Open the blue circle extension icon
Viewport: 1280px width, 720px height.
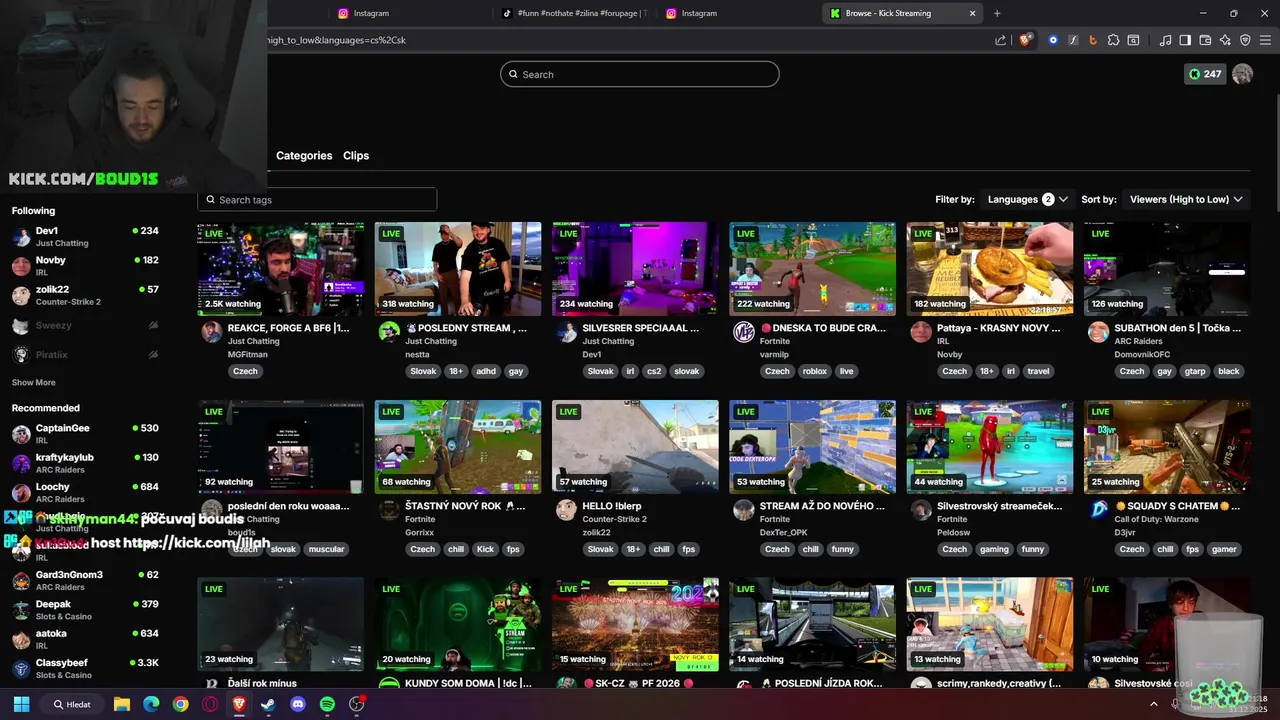[x=1053, y=40]
